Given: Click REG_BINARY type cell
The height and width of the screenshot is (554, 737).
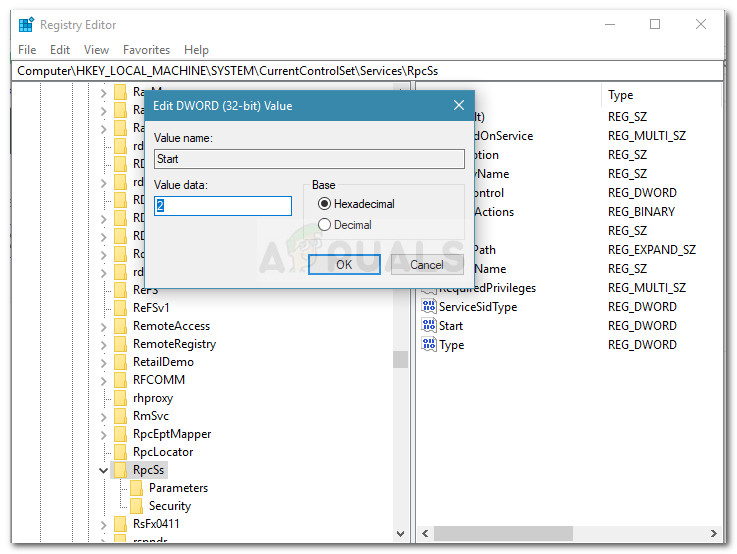Looking at the screenshot, I should 641,212.
